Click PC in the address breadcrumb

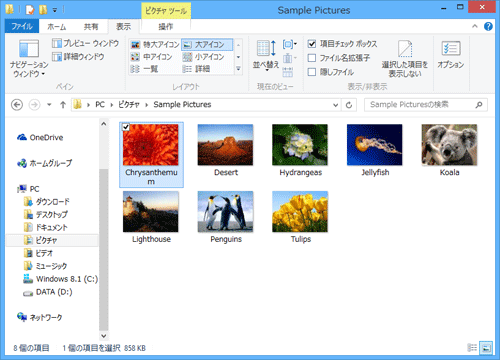click(x=100, y=105)
